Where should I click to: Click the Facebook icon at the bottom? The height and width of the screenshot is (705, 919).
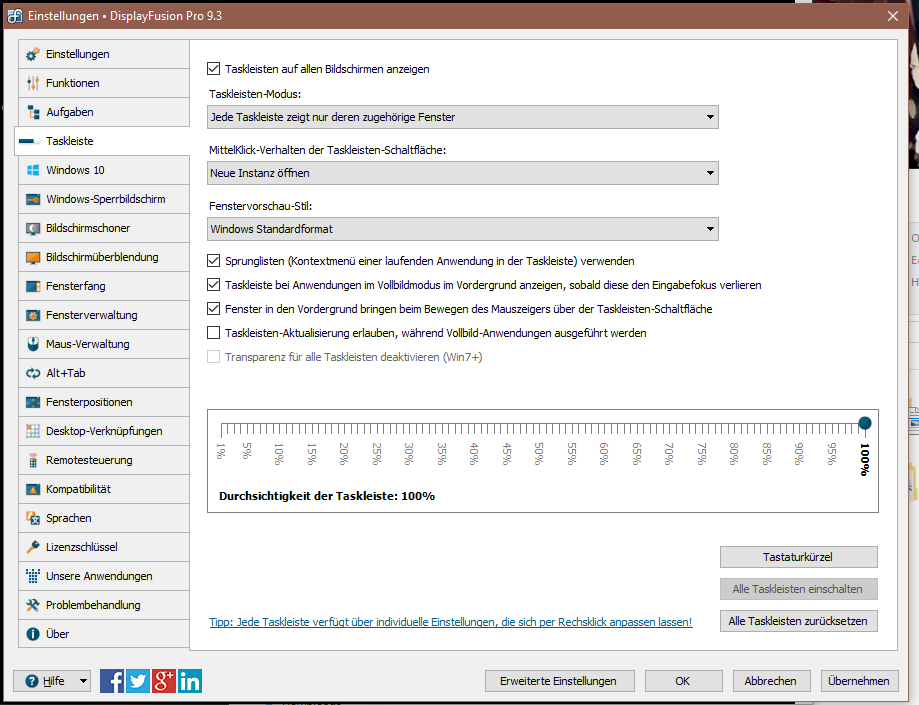[112, 681]
